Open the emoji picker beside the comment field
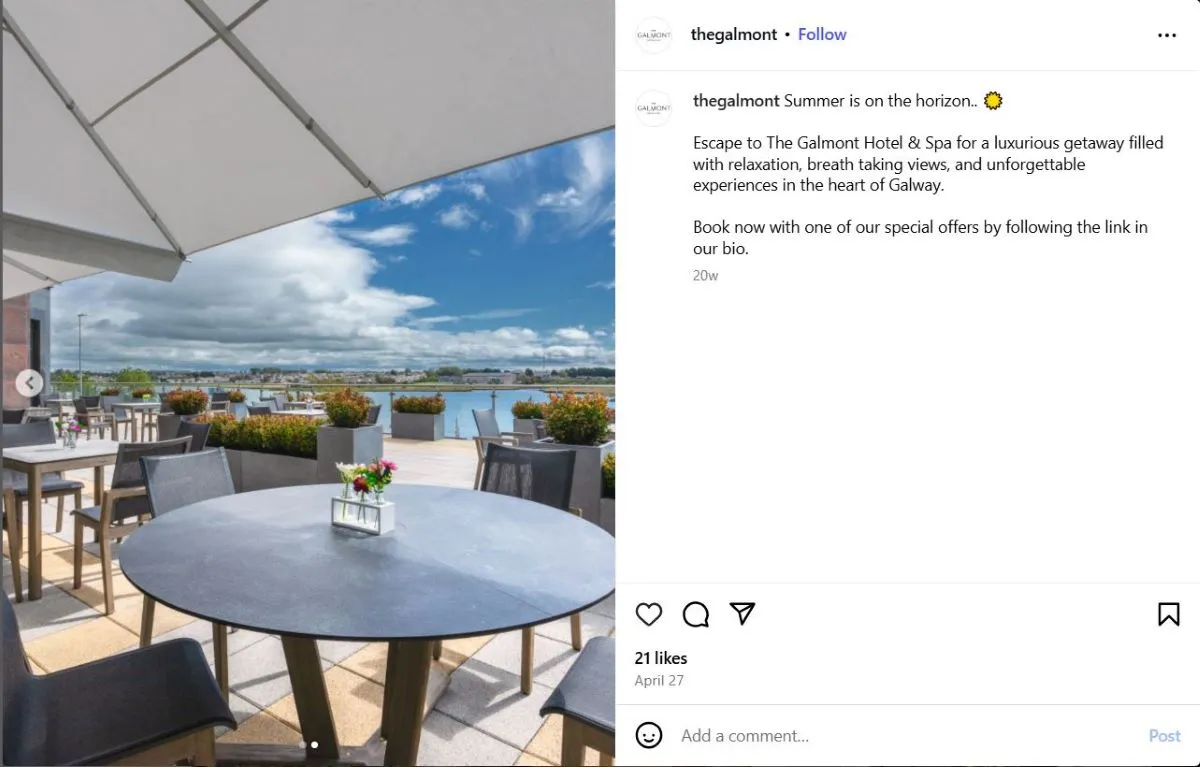Screen dimensions: 1200x767 pos(649,735)
